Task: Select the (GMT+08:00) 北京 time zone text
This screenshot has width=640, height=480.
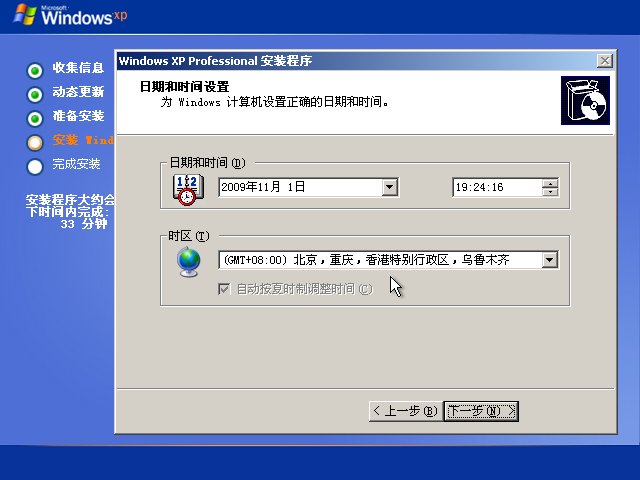Action: [x=367, y=260]
